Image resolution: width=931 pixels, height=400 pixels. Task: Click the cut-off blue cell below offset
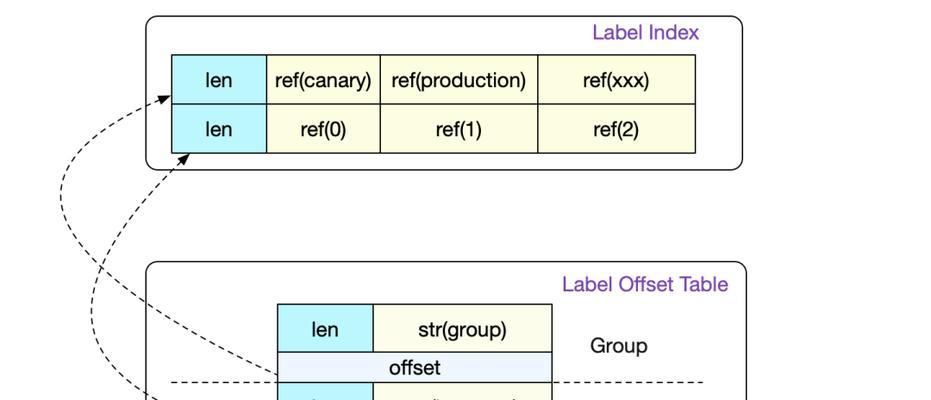[x=325, y=391]
